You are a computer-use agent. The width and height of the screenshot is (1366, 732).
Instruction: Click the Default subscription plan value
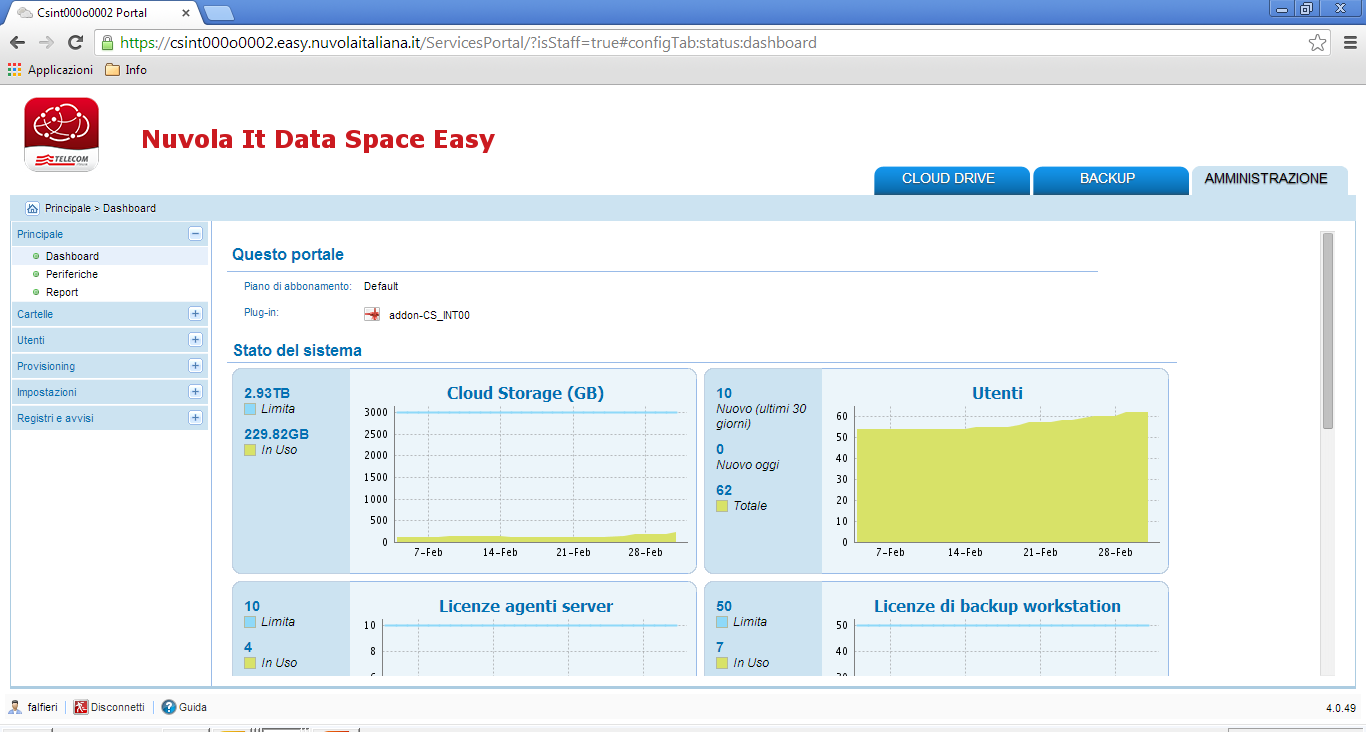click(x=381, y=286)
